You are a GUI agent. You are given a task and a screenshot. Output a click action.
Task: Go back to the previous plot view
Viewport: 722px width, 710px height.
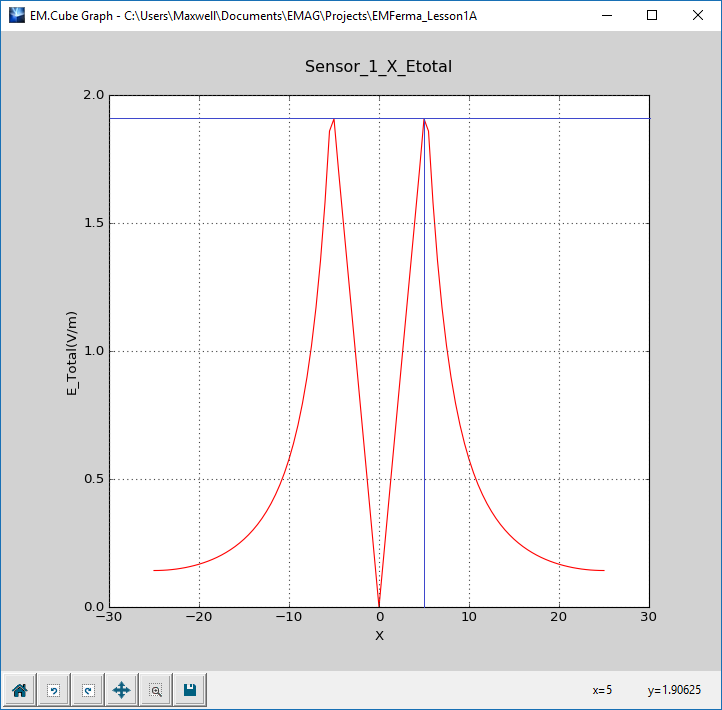pos(53,689)
